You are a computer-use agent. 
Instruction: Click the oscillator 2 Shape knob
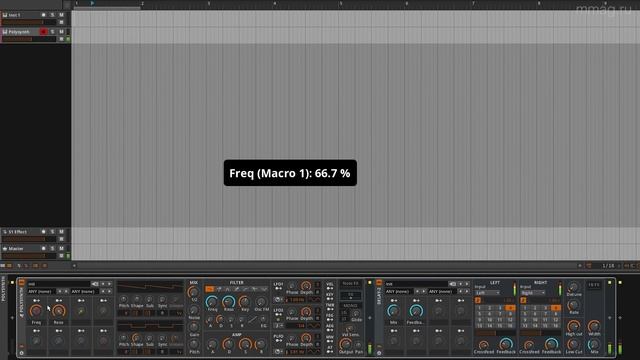tap(137, 338)
